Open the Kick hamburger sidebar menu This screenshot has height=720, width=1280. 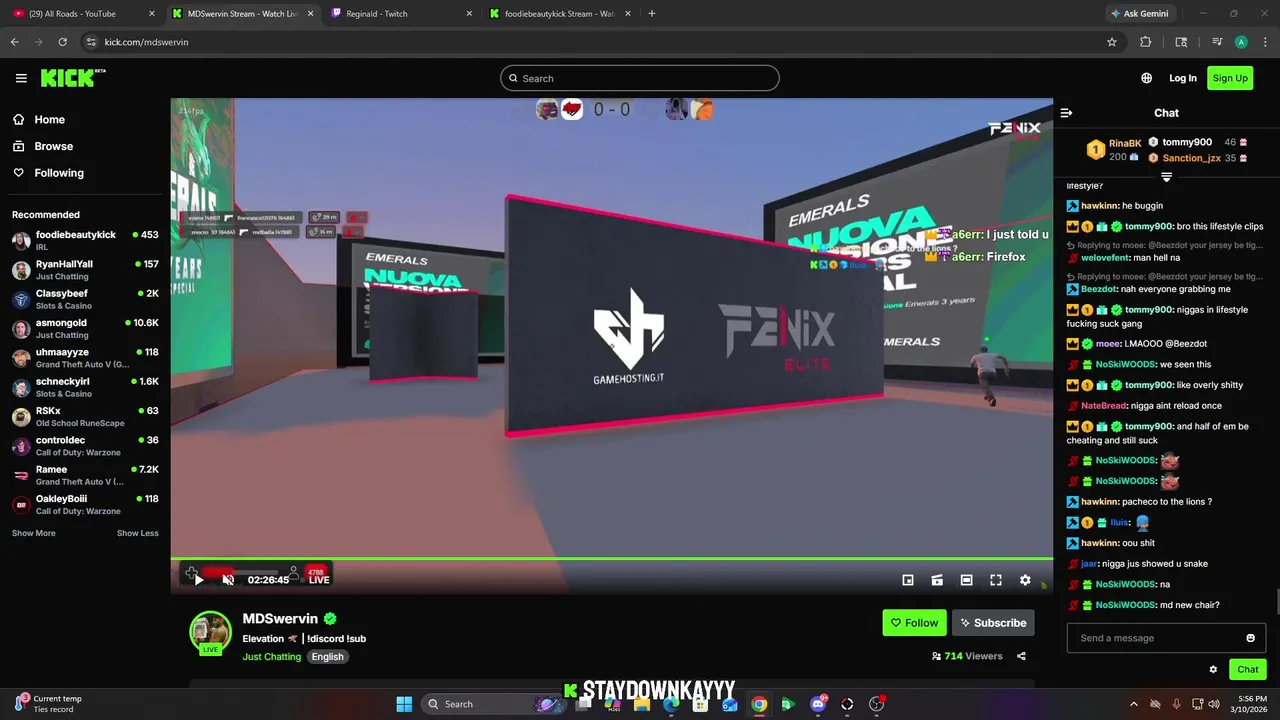(x=21, y=78)
